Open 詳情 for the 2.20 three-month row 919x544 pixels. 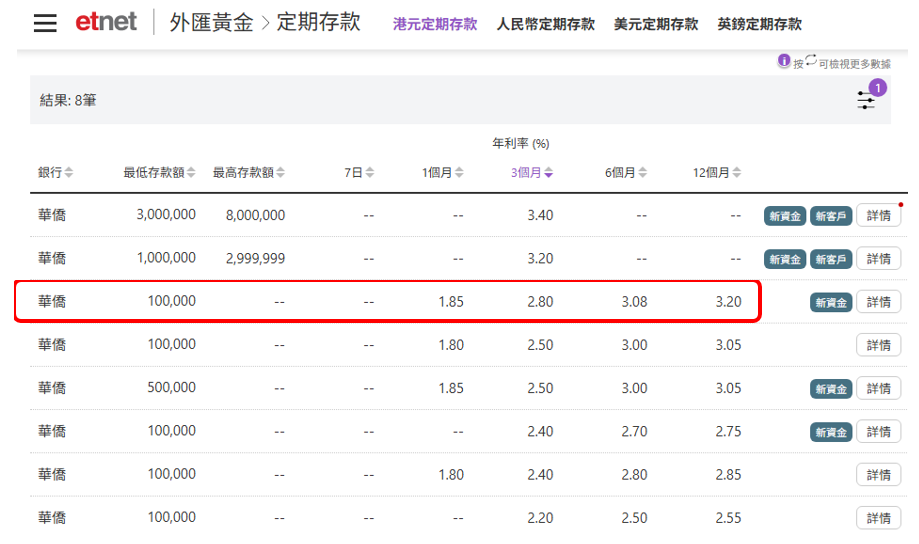pyautogui.click(x=879, y=518)
